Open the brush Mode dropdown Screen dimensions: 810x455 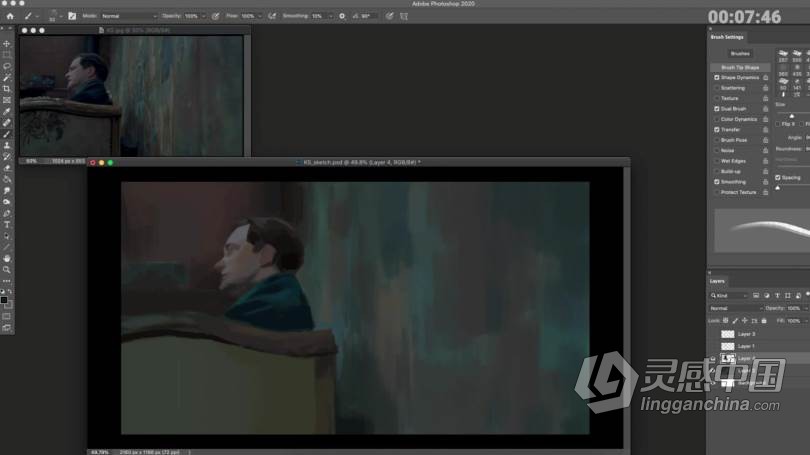pos(129,16)
